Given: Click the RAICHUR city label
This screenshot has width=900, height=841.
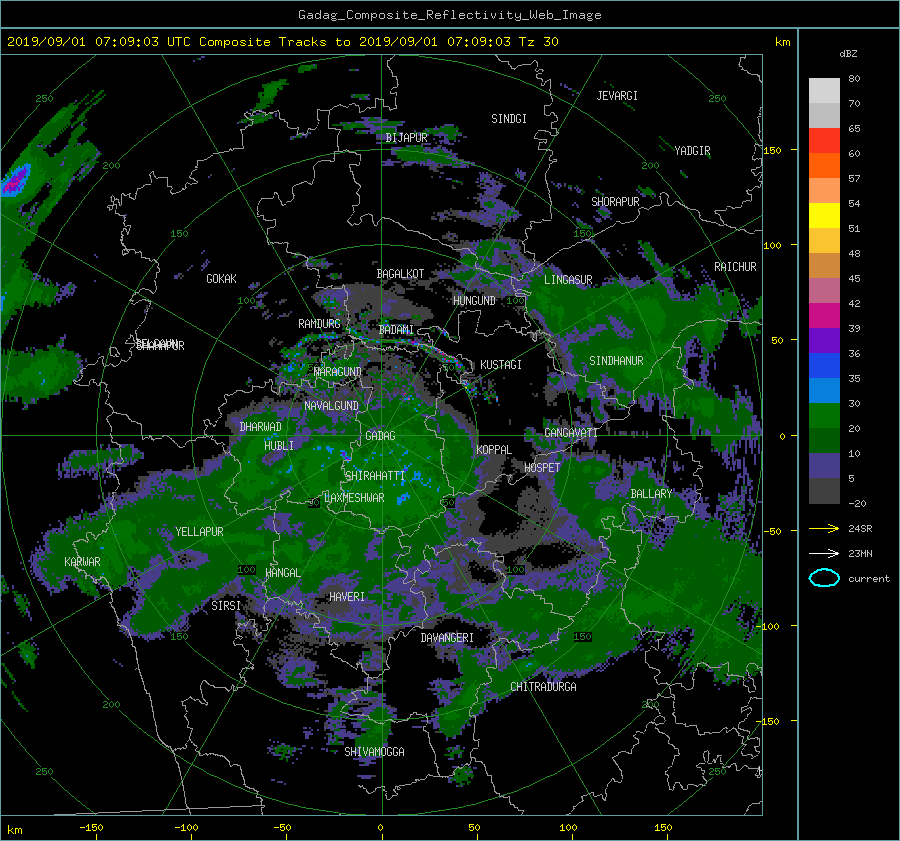Looking at the screenshot, I should pyautogui.click(x=735, y=267).
